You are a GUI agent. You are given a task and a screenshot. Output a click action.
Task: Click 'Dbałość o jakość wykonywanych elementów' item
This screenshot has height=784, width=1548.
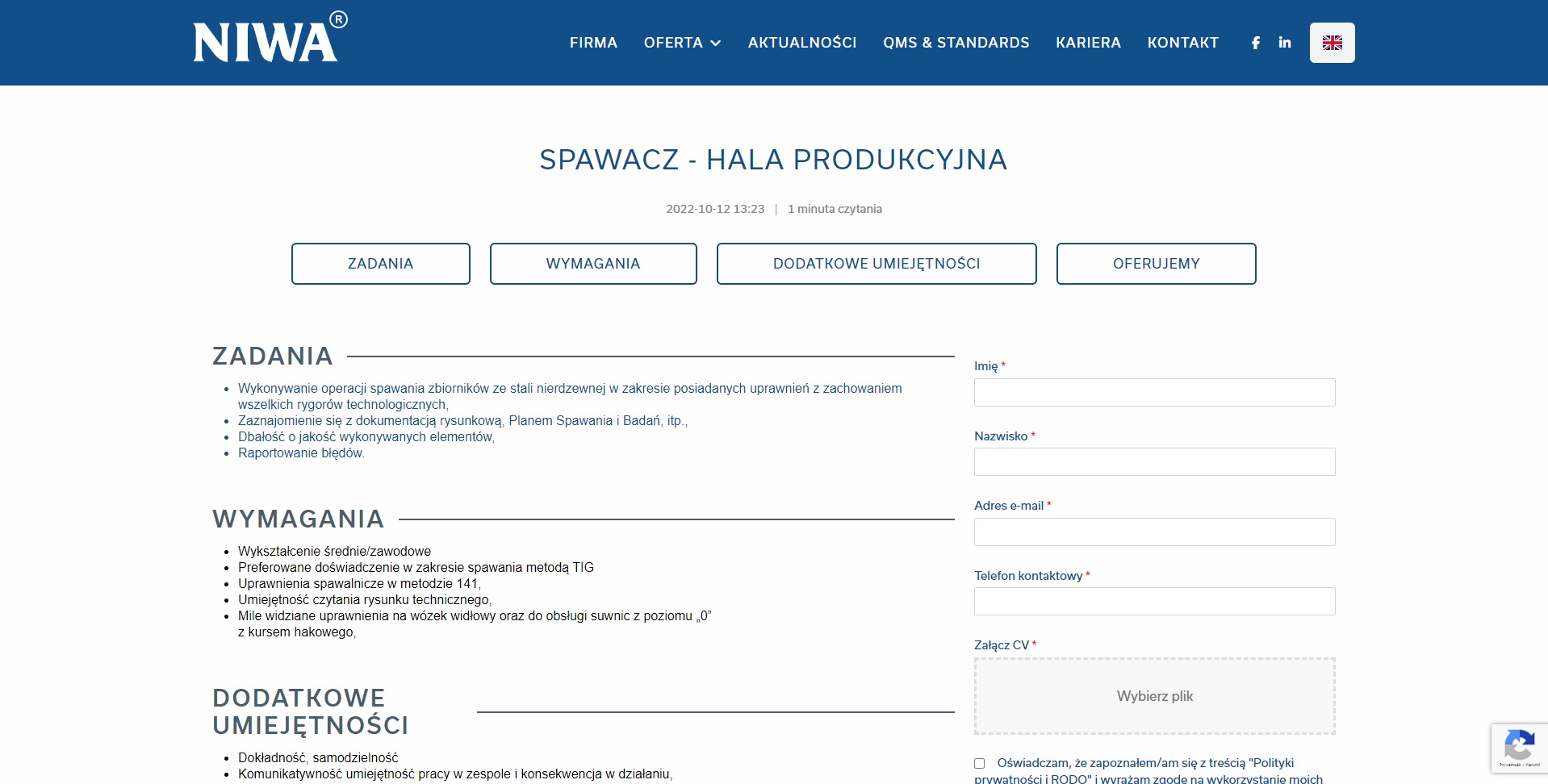(x=366, y=437)
